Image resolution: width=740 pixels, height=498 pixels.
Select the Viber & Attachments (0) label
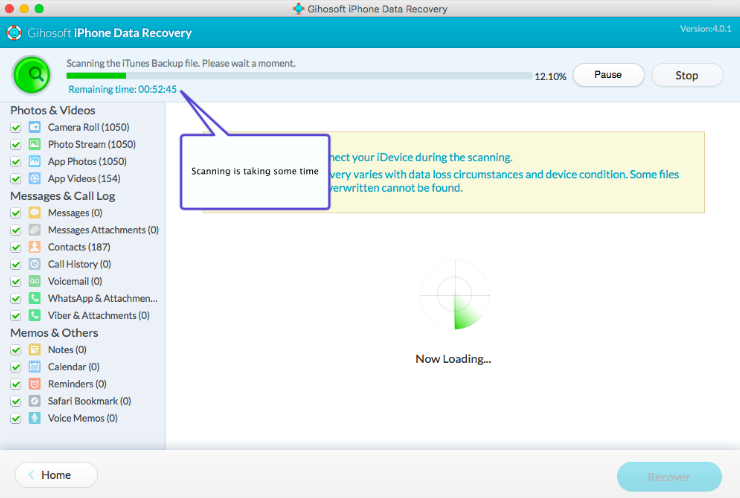99,315
